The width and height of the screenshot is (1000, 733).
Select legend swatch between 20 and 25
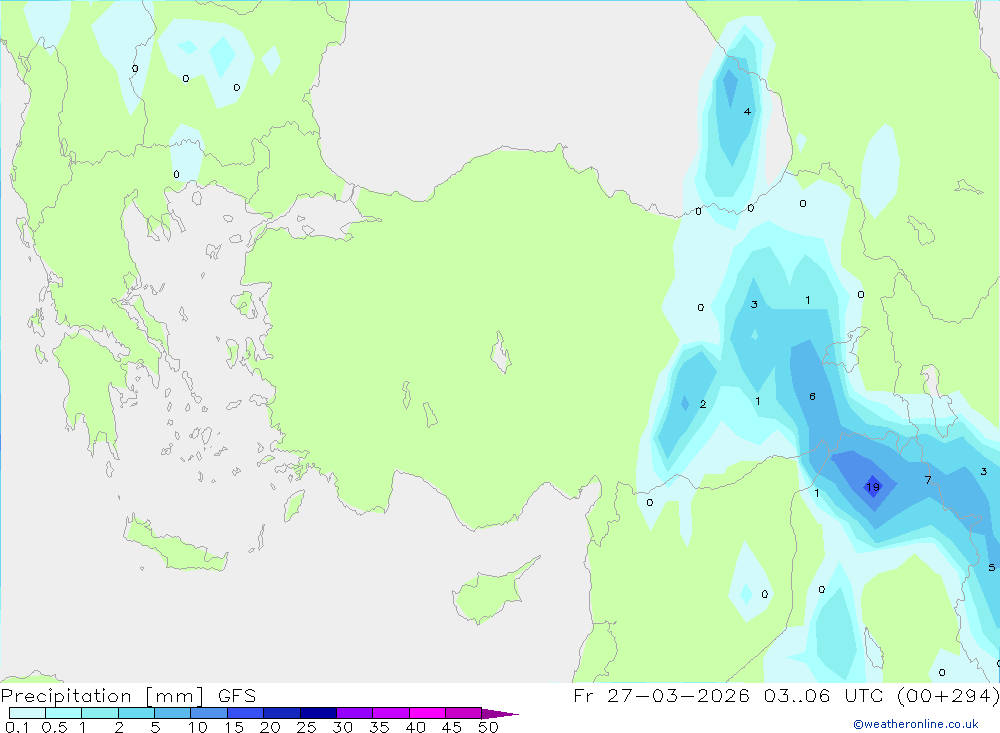(x=281, y=713)
